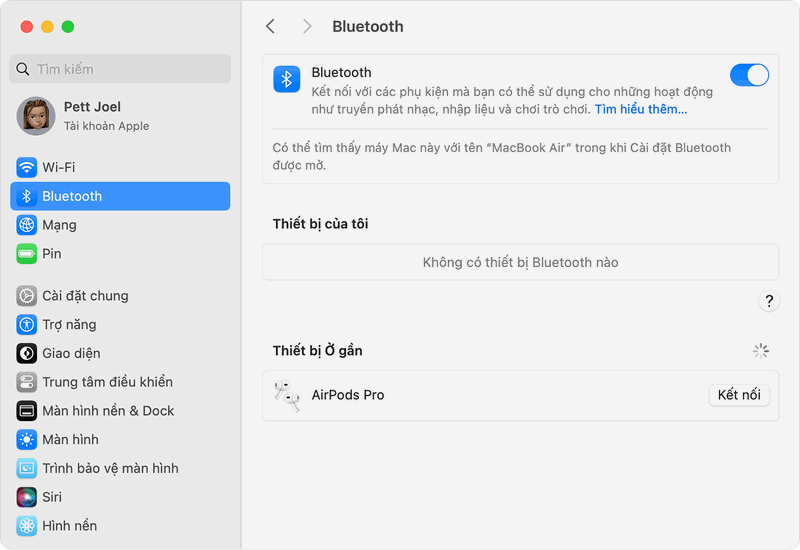Click the green zoom window button
Image resolution: width=800 pixels, height=550 pixels.
68,27
